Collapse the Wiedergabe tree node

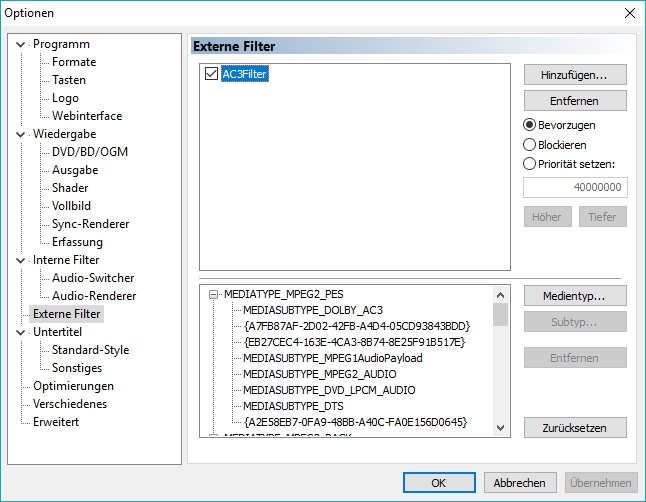(20, 134)
